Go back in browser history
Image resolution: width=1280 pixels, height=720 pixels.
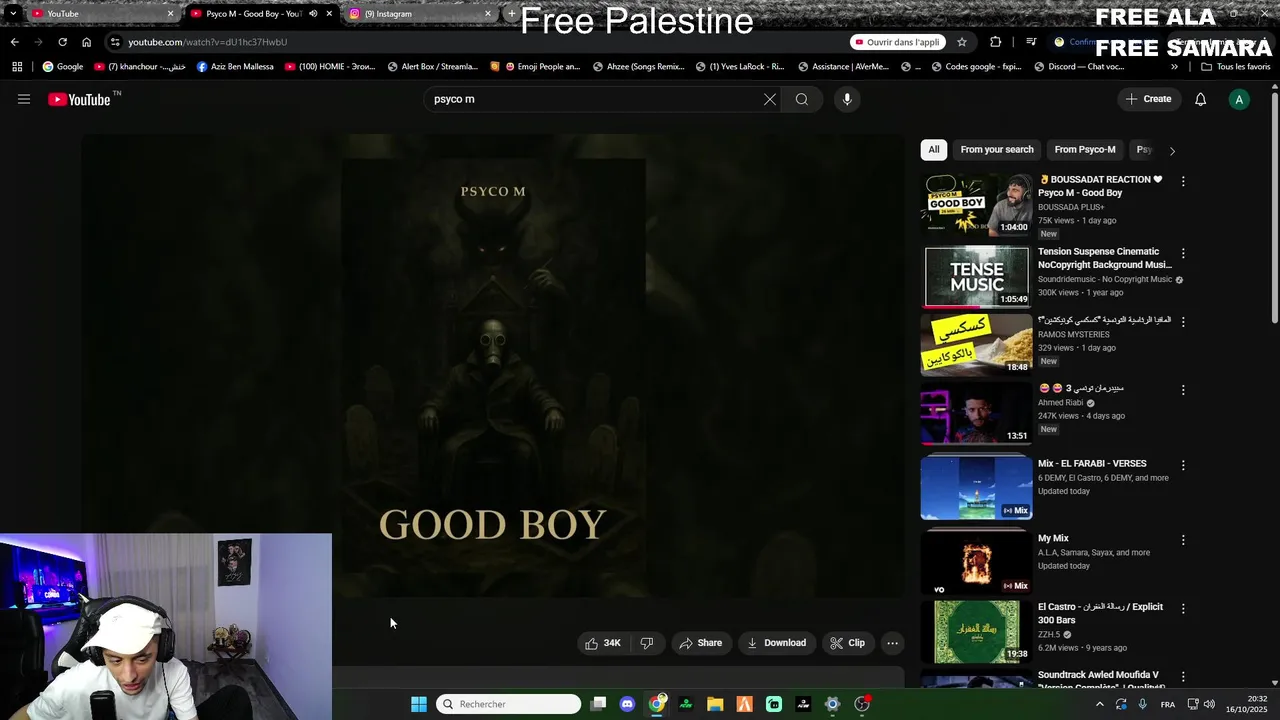pos(14,42)
